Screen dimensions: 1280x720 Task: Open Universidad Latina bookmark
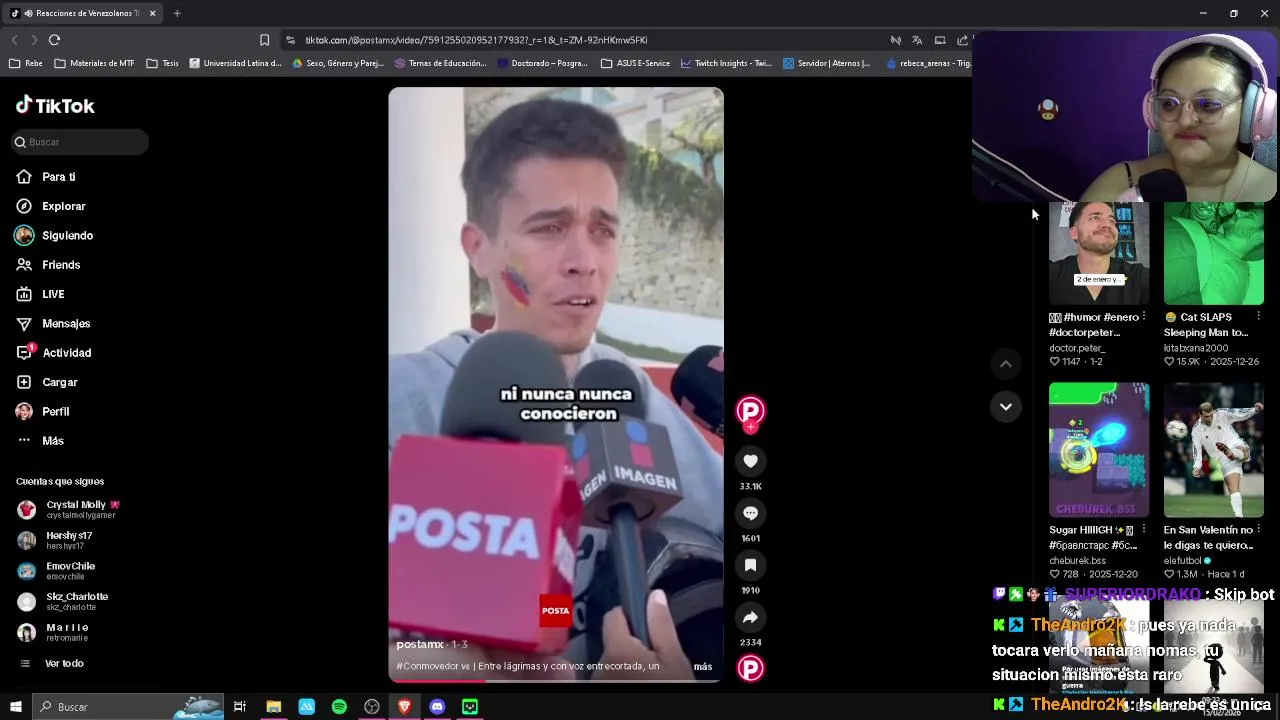[235, 63]
